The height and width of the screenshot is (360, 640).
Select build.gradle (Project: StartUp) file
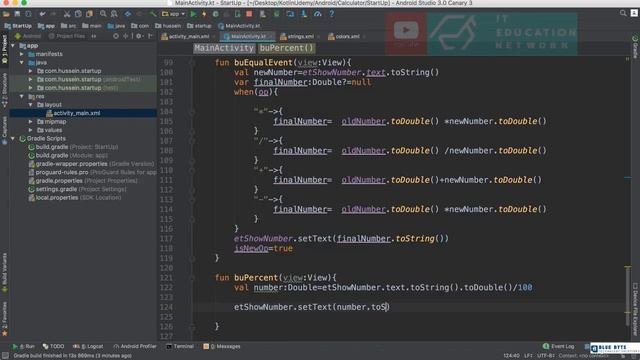[x=73, y=147]
